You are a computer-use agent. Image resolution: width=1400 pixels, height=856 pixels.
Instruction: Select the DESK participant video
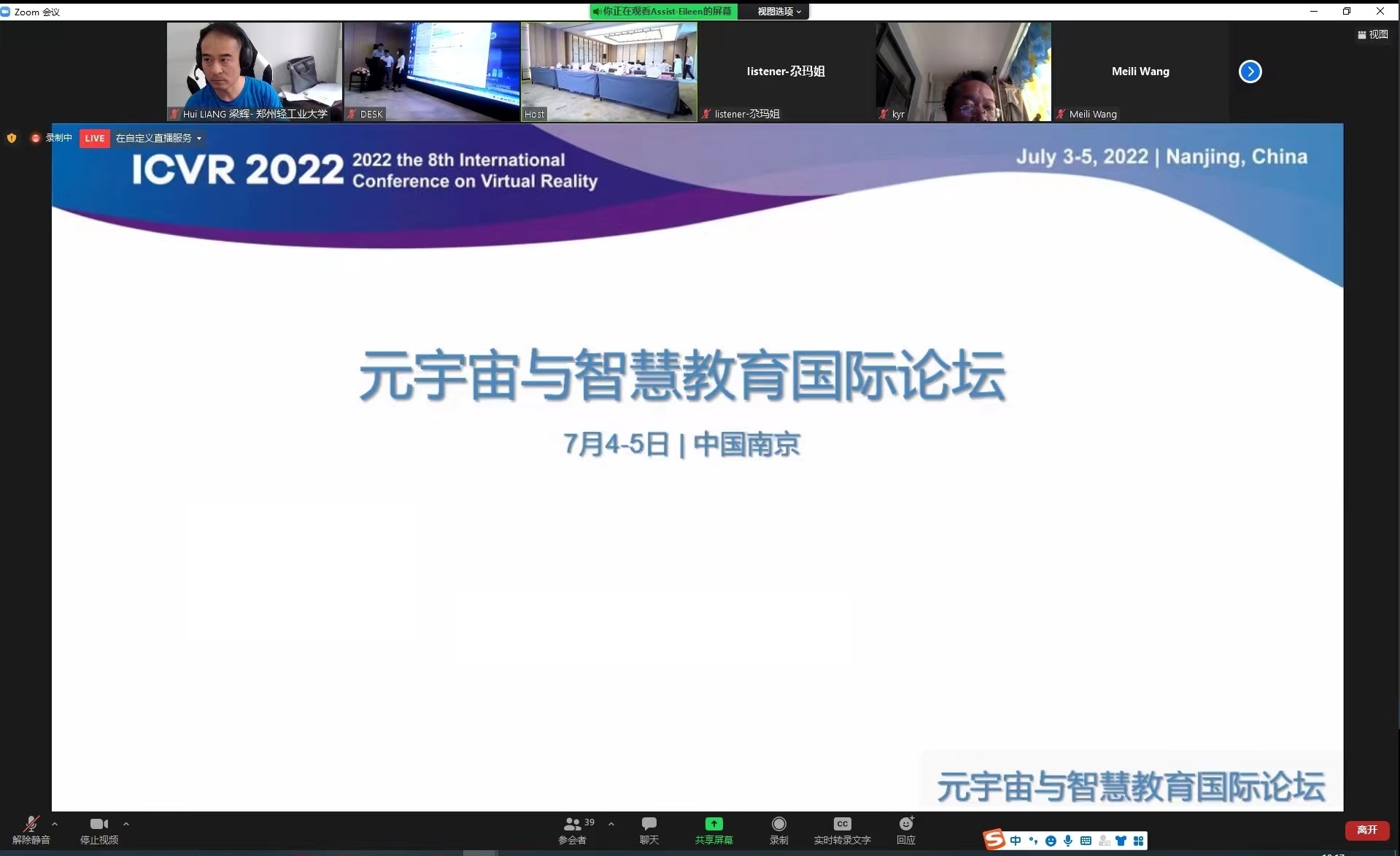(431, 72)
